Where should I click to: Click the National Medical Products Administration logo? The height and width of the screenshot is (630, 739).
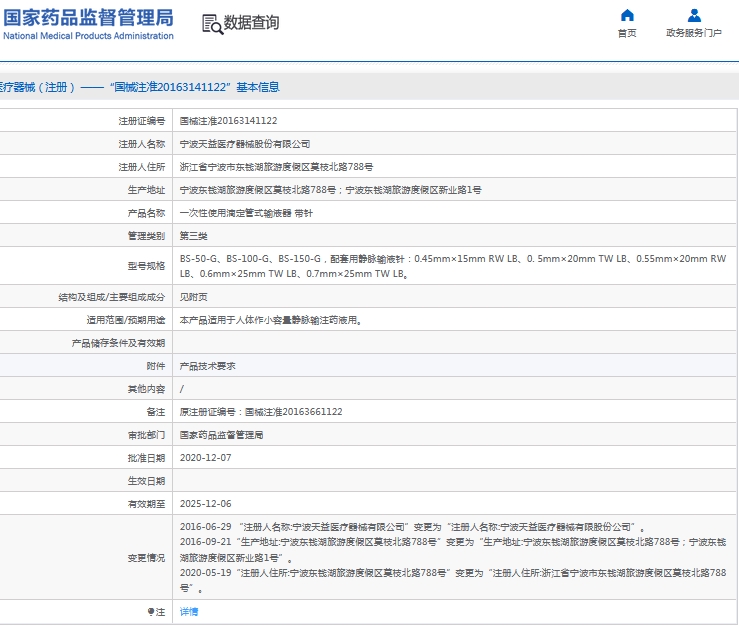coord(88,24)
